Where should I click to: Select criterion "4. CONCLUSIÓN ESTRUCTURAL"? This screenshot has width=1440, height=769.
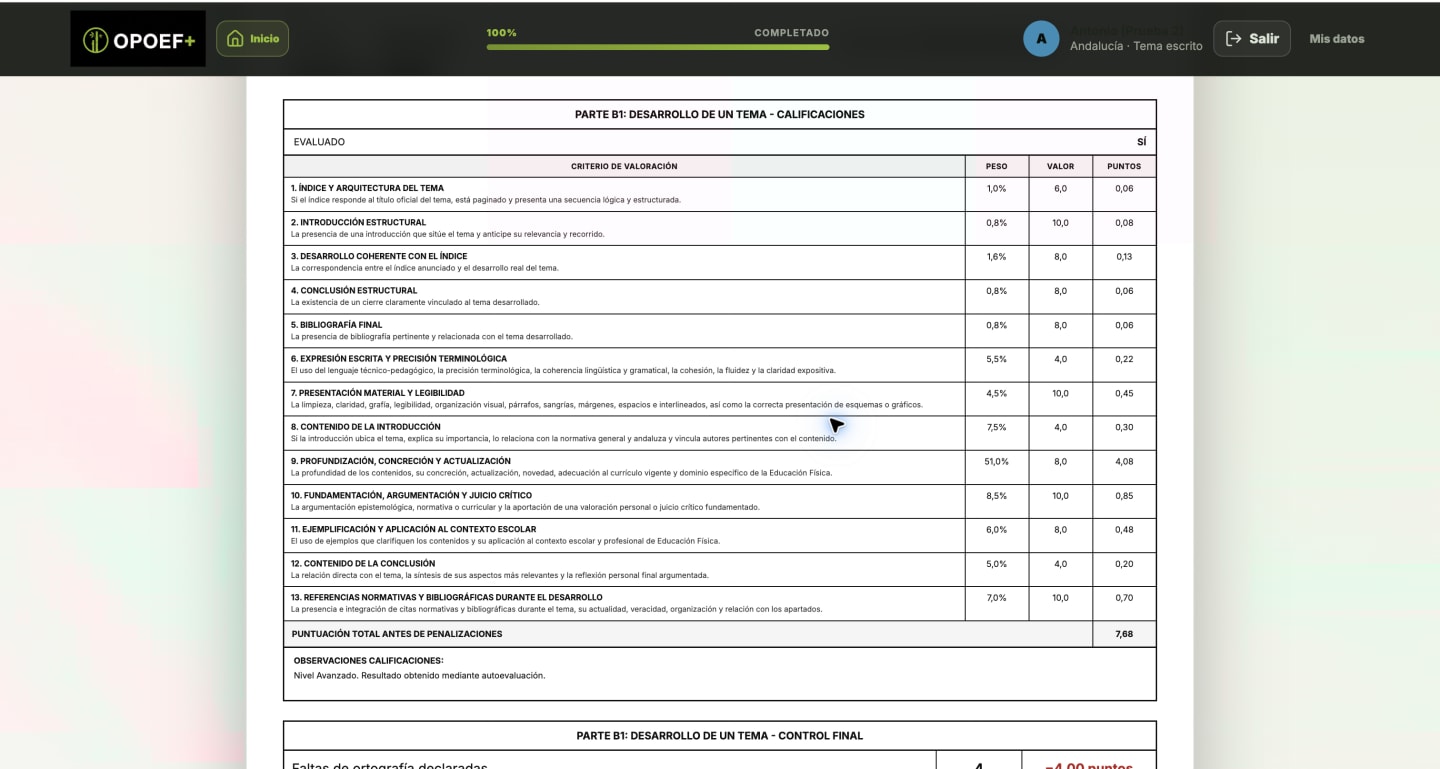354,290
